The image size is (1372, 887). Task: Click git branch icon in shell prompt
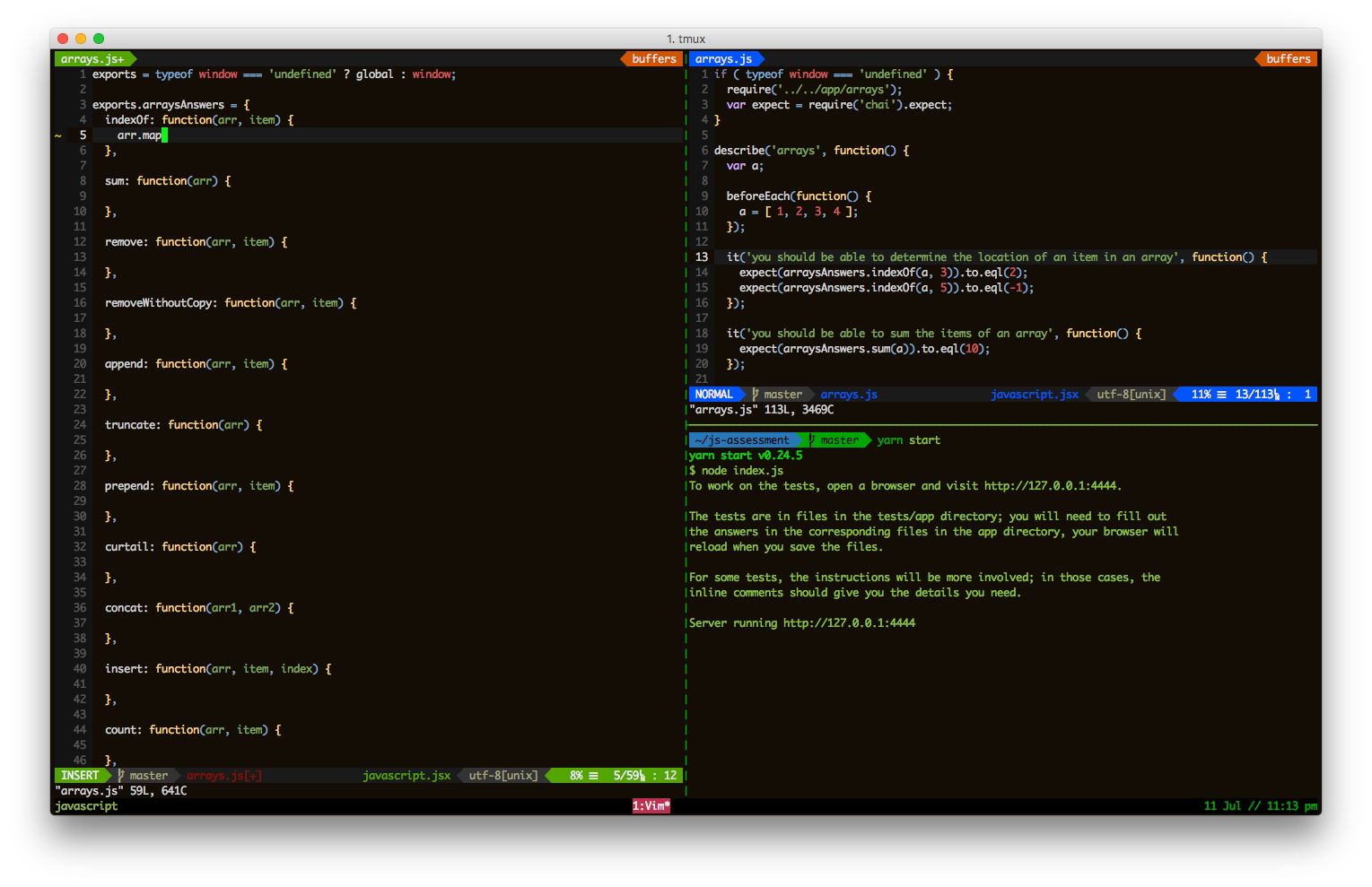click(812, 440)
